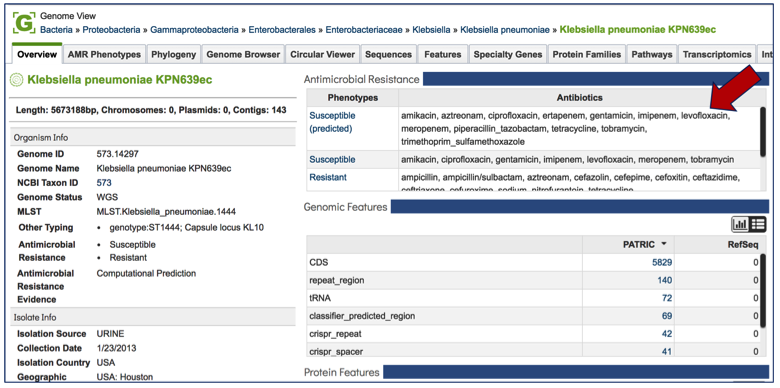Image resolution: width=780 pixels, height=388 pixels.
Task: Go to Gammaproteobacteria in the breadcrumb
Action: (x=195, y=30)
